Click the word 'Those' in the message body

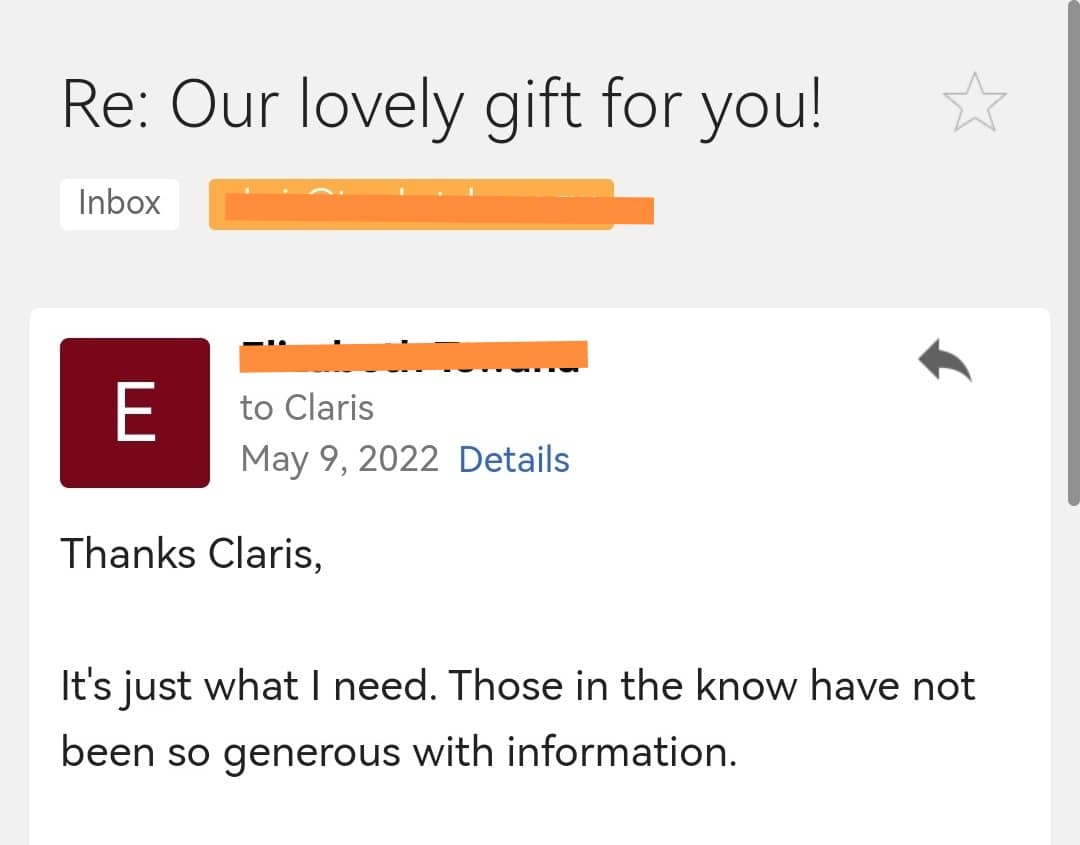tap(513, 687)
